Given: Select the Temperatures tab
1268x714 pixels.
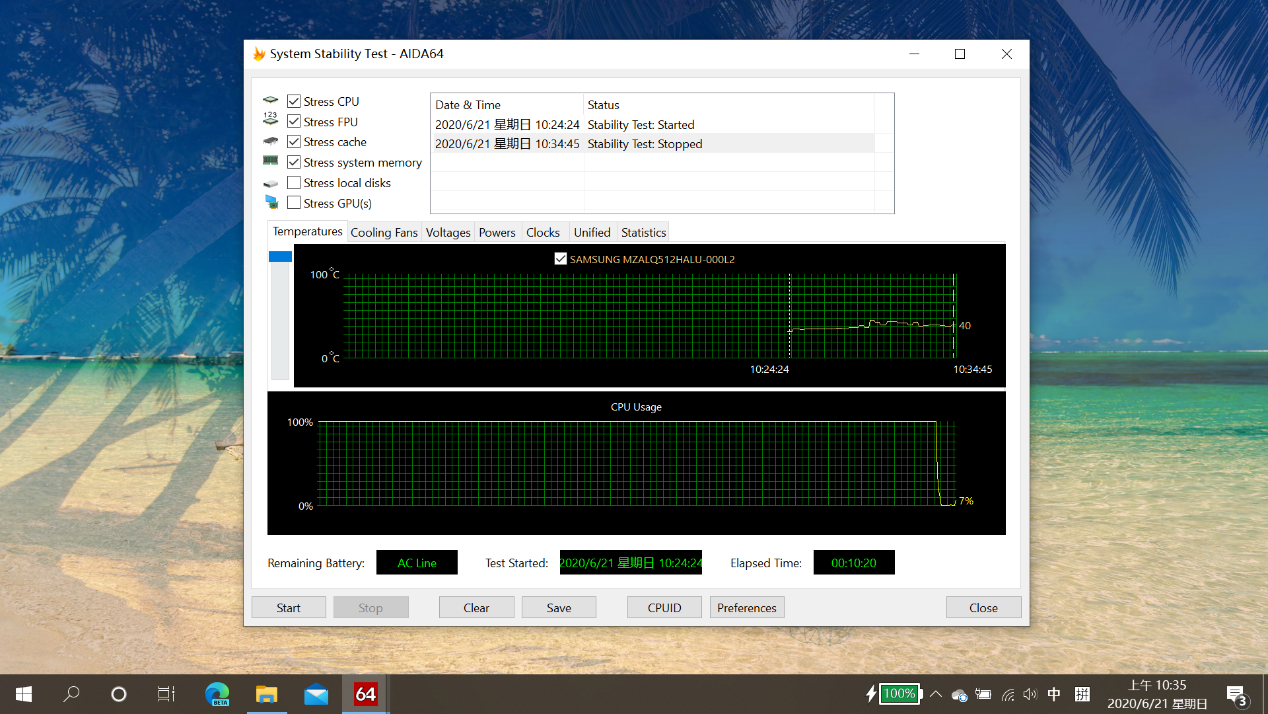Looking at the screenshot, I should tap(308, 231).
